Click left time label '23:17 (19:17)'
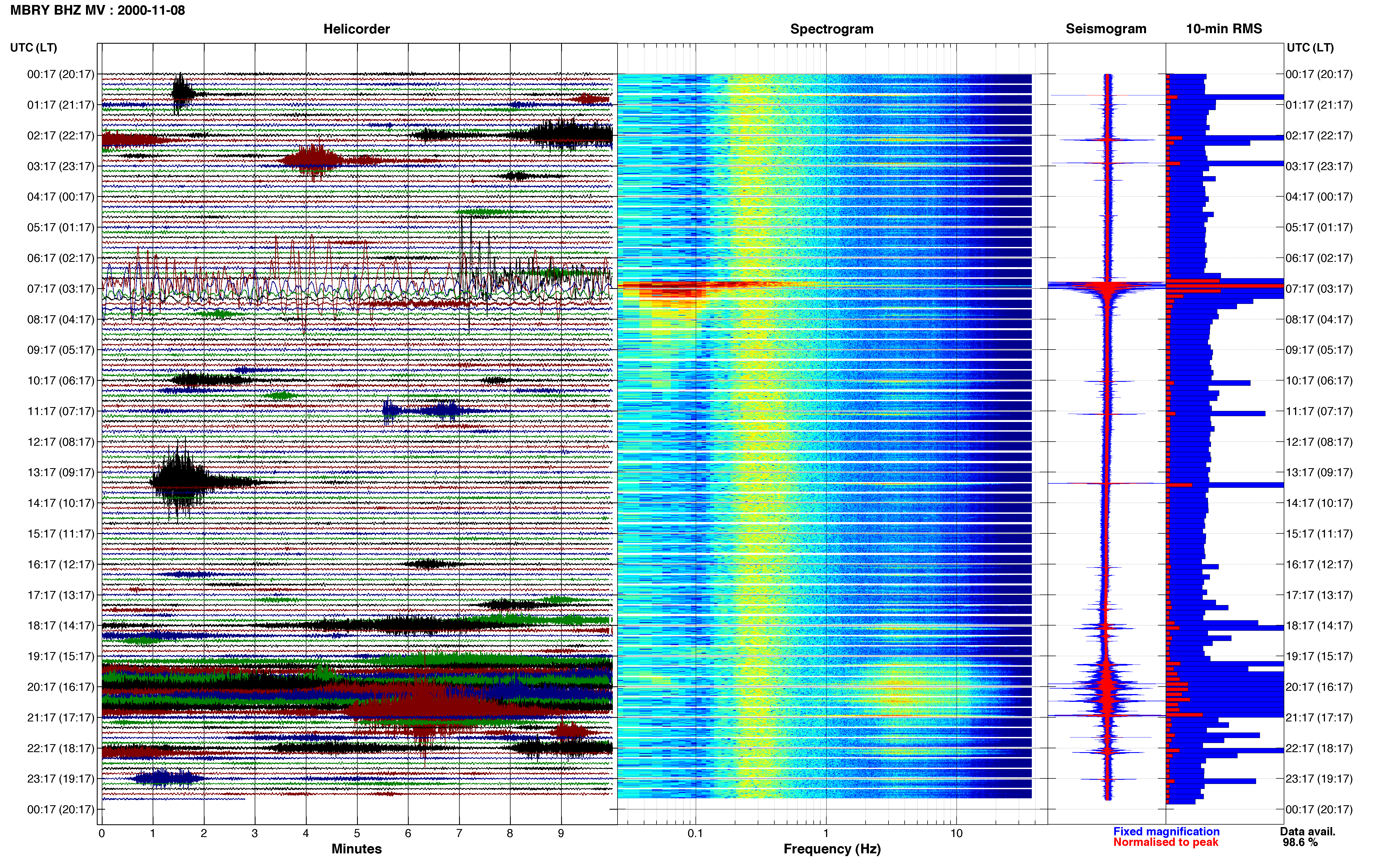 tap(61, 778)
